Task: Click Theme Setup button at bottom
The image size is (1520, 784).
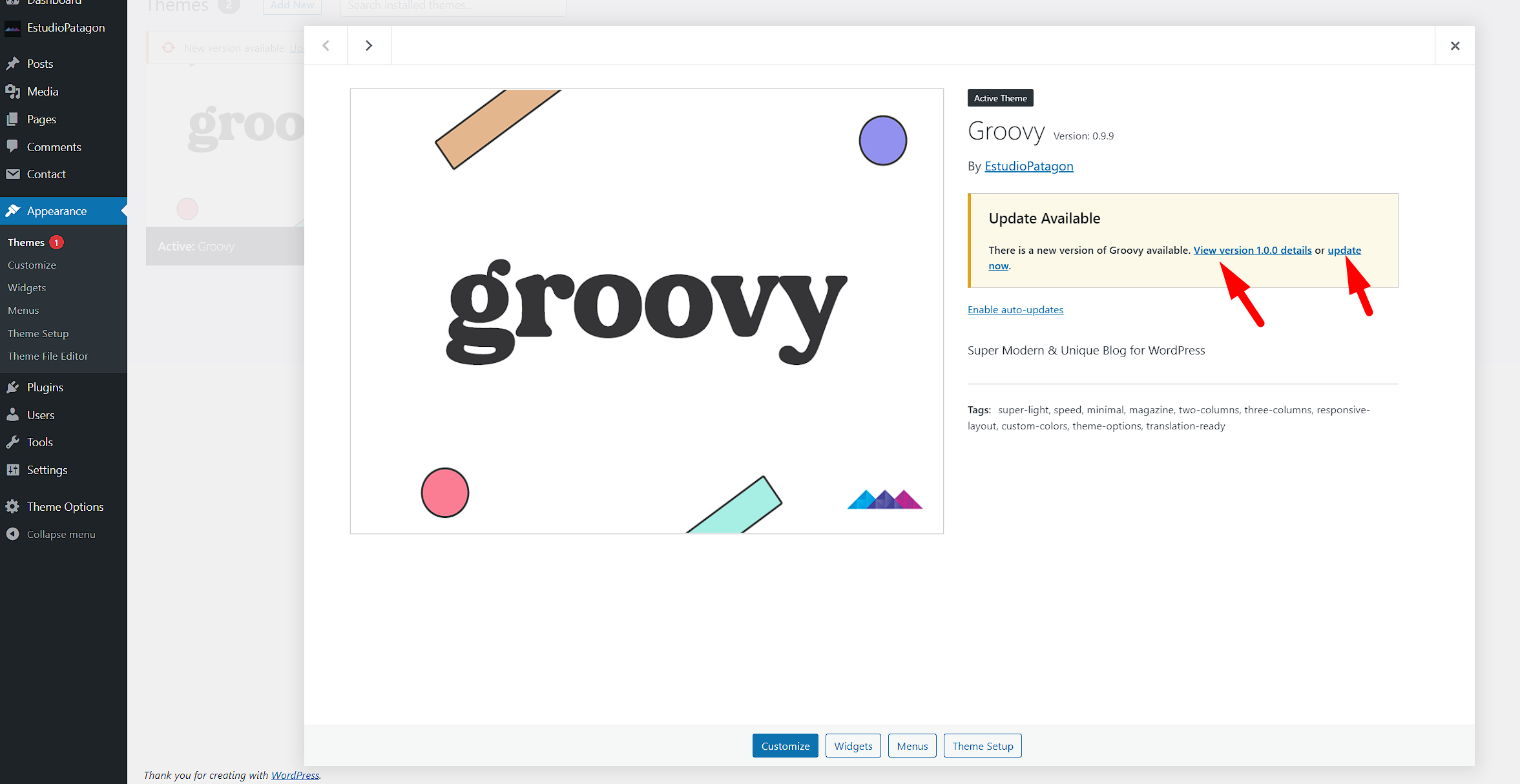Action: [982, 746]
